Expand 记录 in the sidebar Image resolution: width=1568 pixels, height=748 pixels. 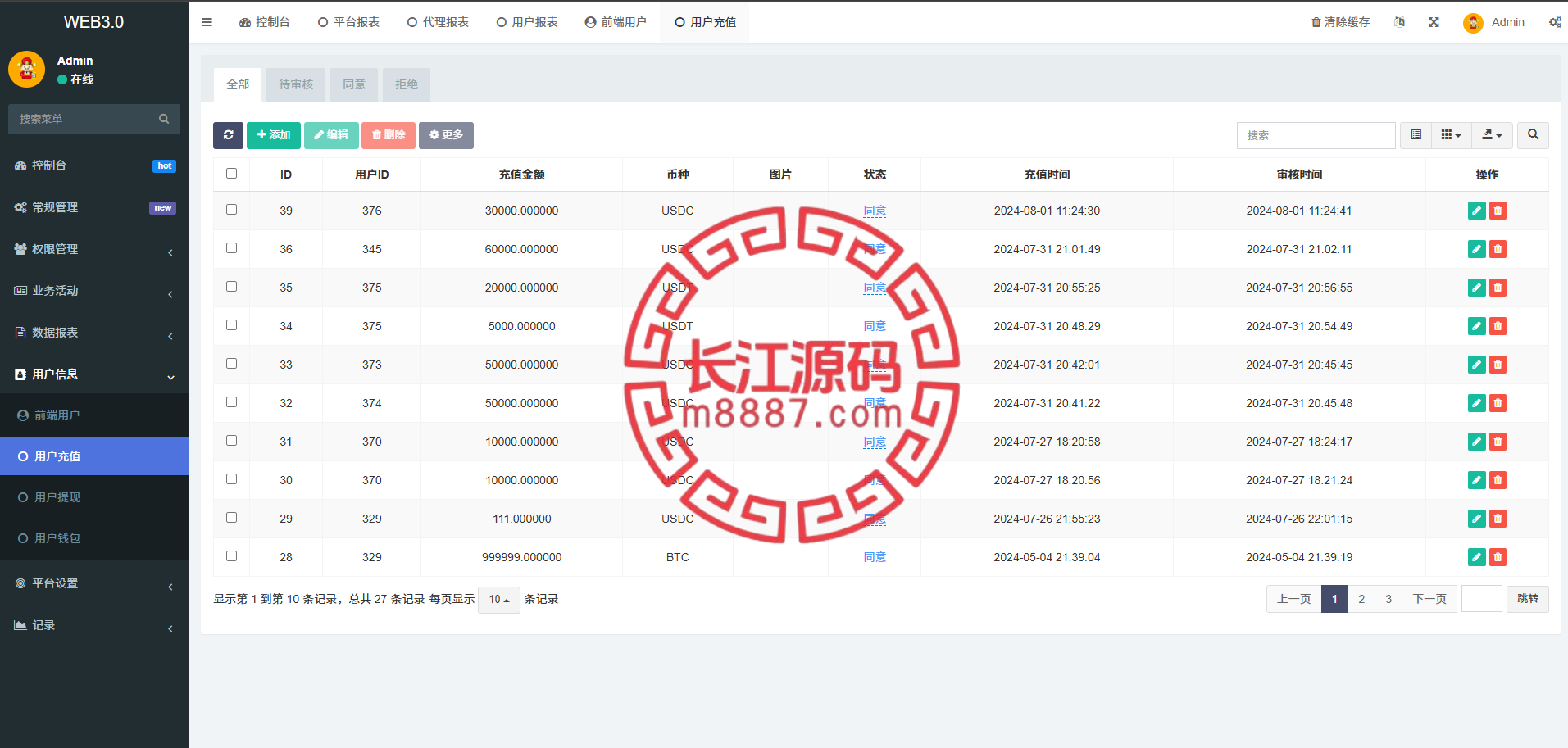pyautogui.click(x=94, y=625)
